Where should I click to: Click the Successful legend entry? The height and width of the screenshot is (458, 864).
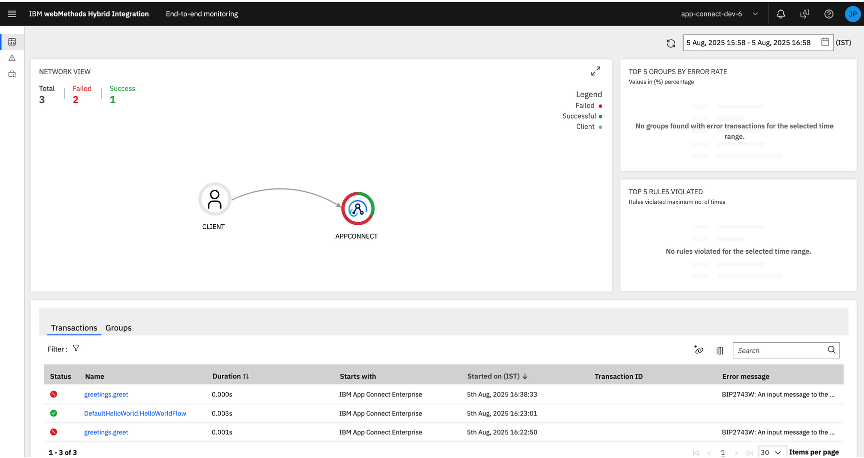click(x=582, y=116)
